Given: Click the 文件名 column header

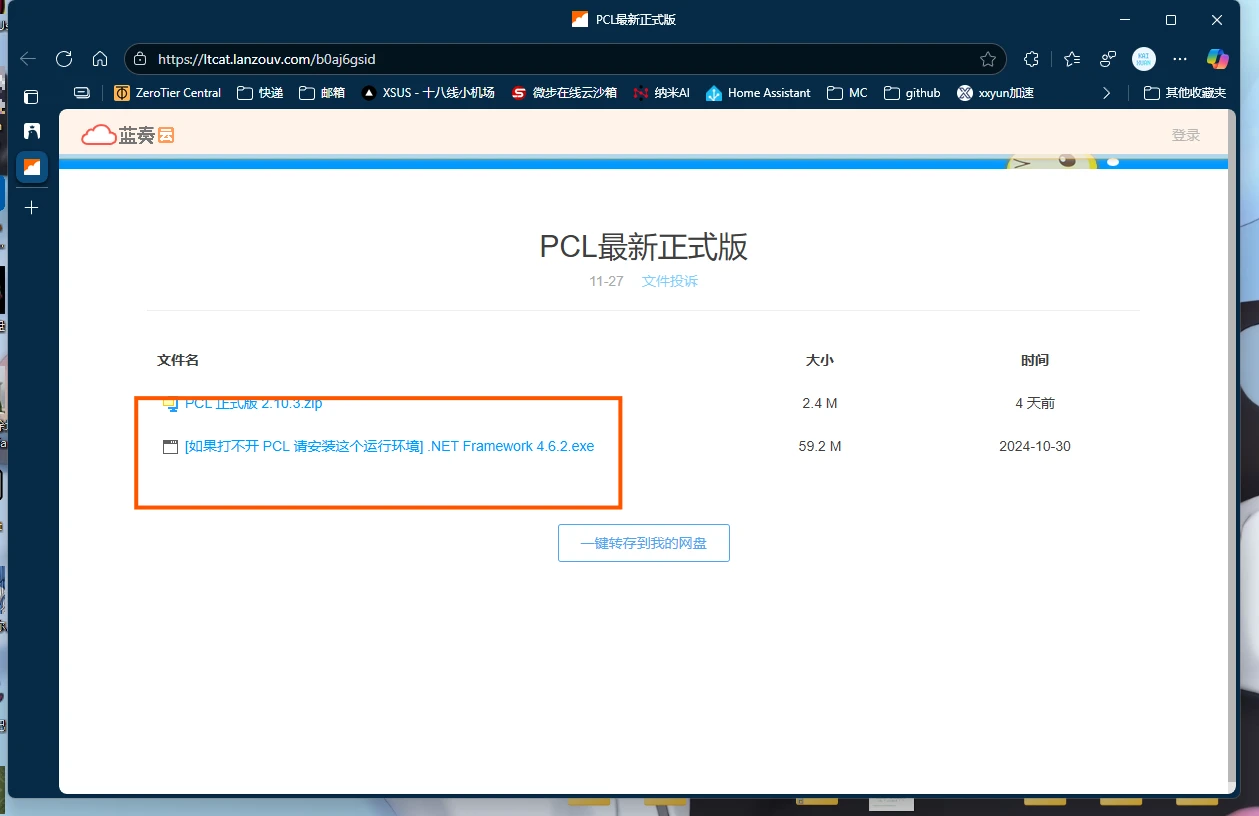Looking at the screenshot, I should pos(178,360).
